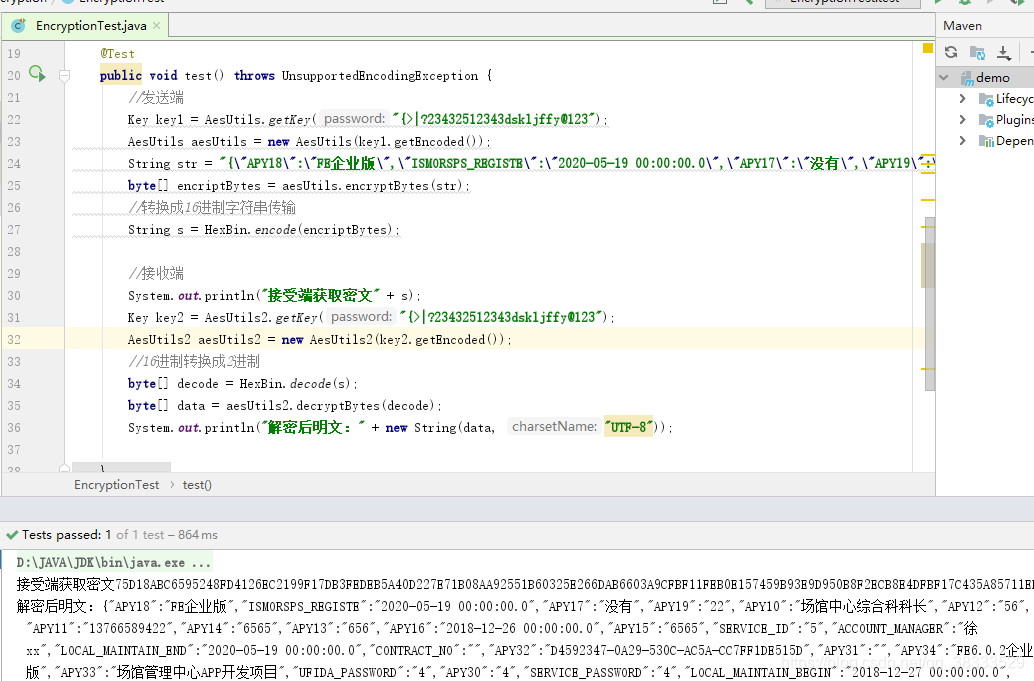The image size is (1034, 681).
Task: Collapse the test() method fold marker at line 20
Action: (65, 76)
